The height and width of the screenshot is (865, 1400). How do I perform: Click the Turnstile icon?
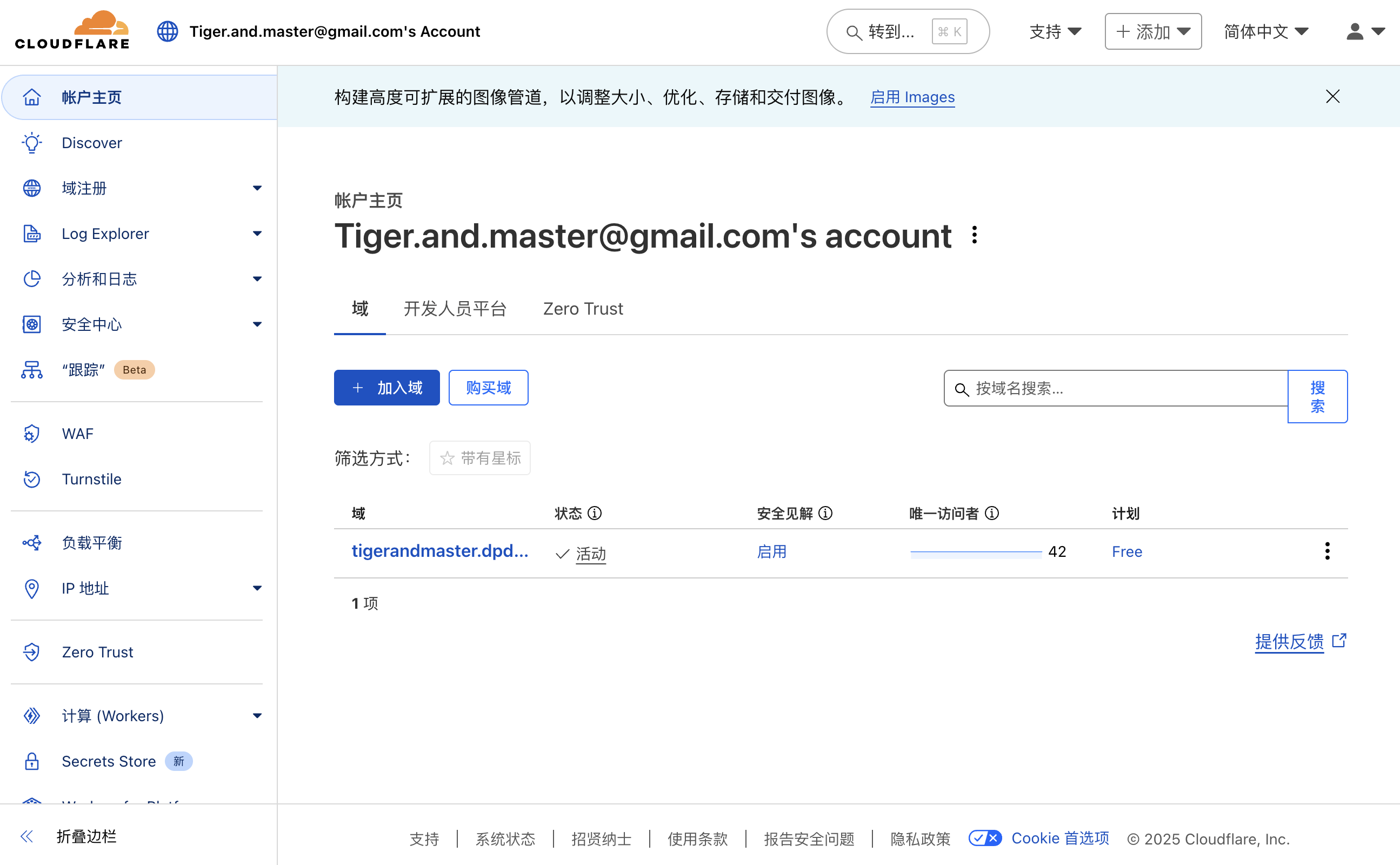(x=32, y=479)
